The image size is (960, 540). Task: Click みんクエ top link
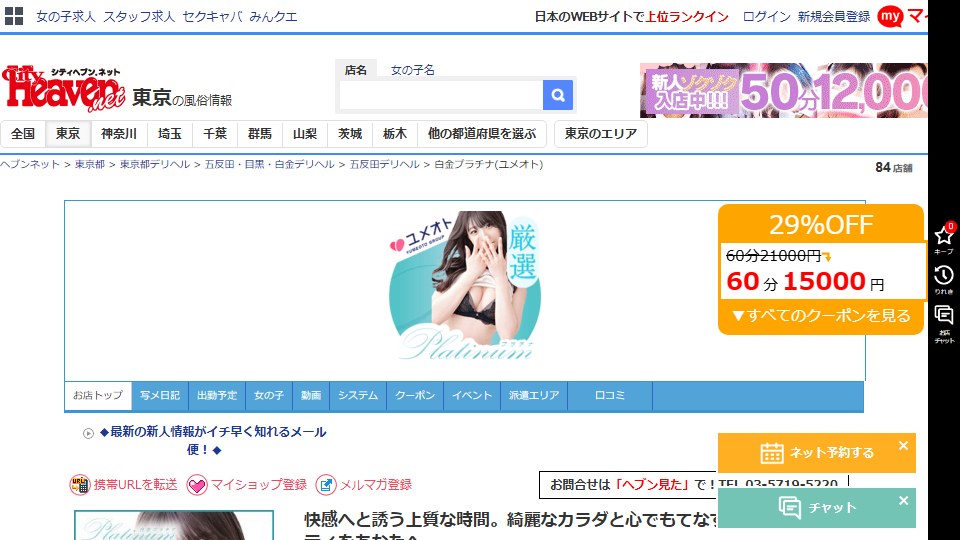(x=273, y=17)
